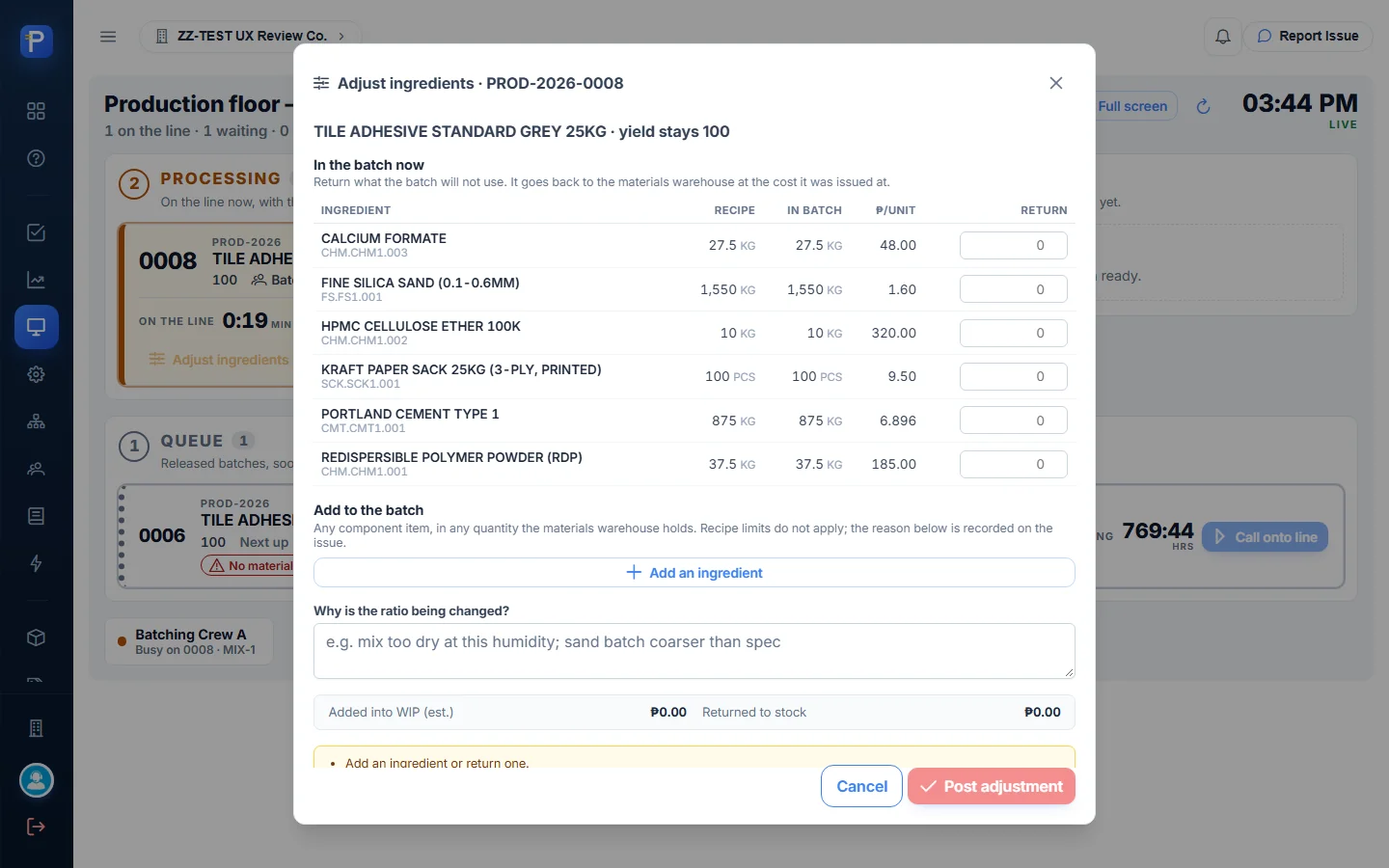
Task: Open the inventory box sidebar icon
Action: click(36, 637)
